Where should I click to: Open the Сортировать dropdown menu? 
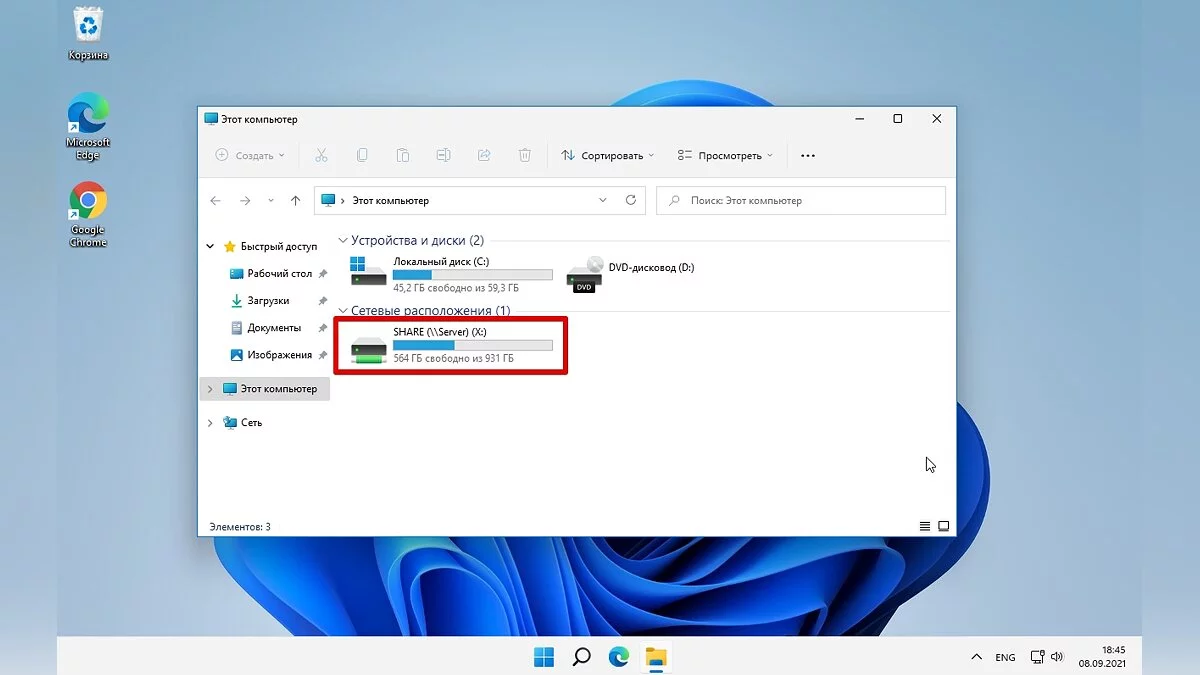pos(608,155)
